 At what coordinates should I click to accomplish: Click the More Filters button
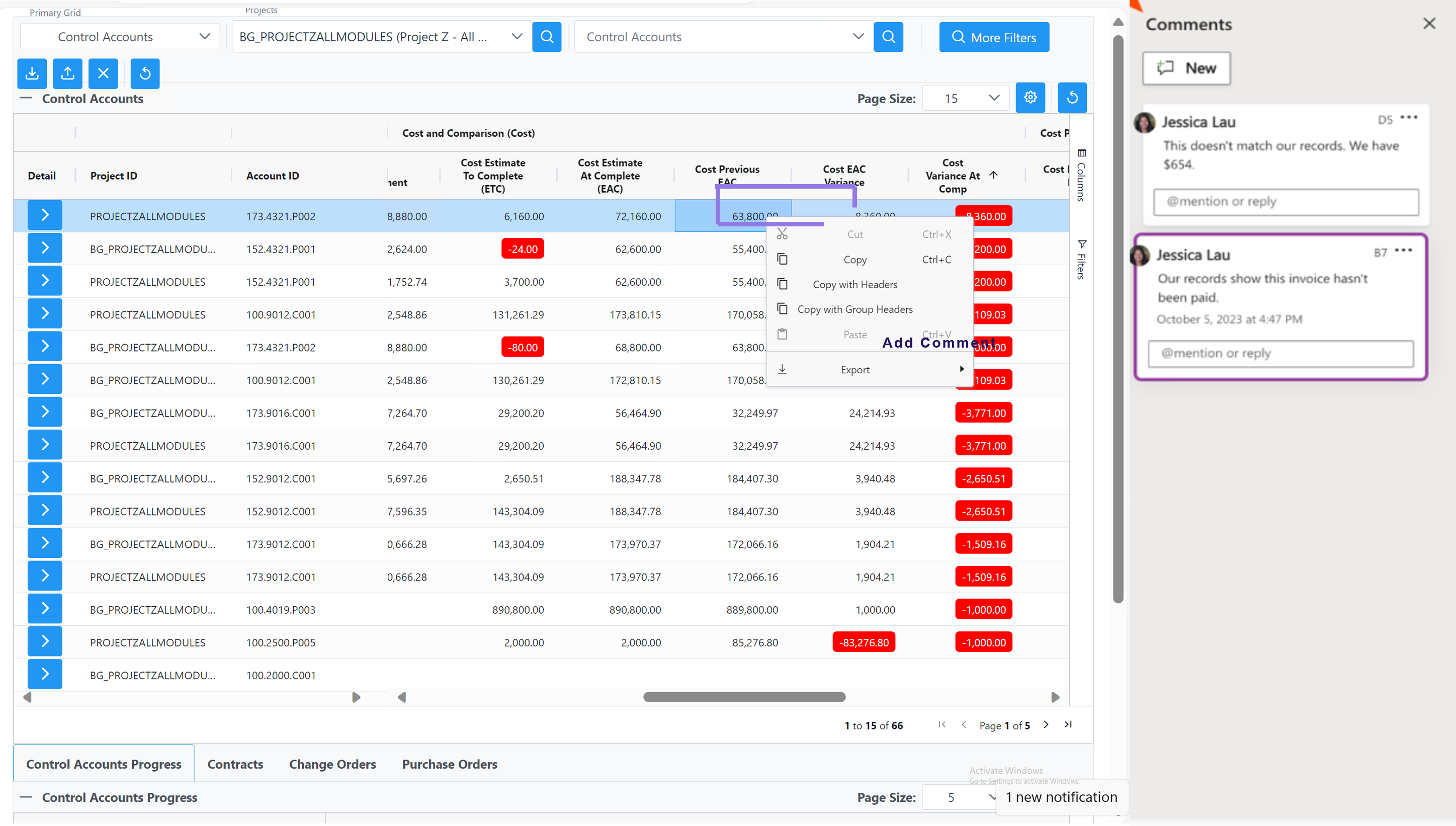click(994, 37)
